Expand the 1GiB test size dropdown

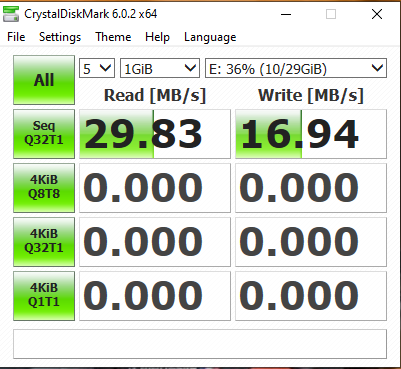pyautogui.click(x=160, y=68)
